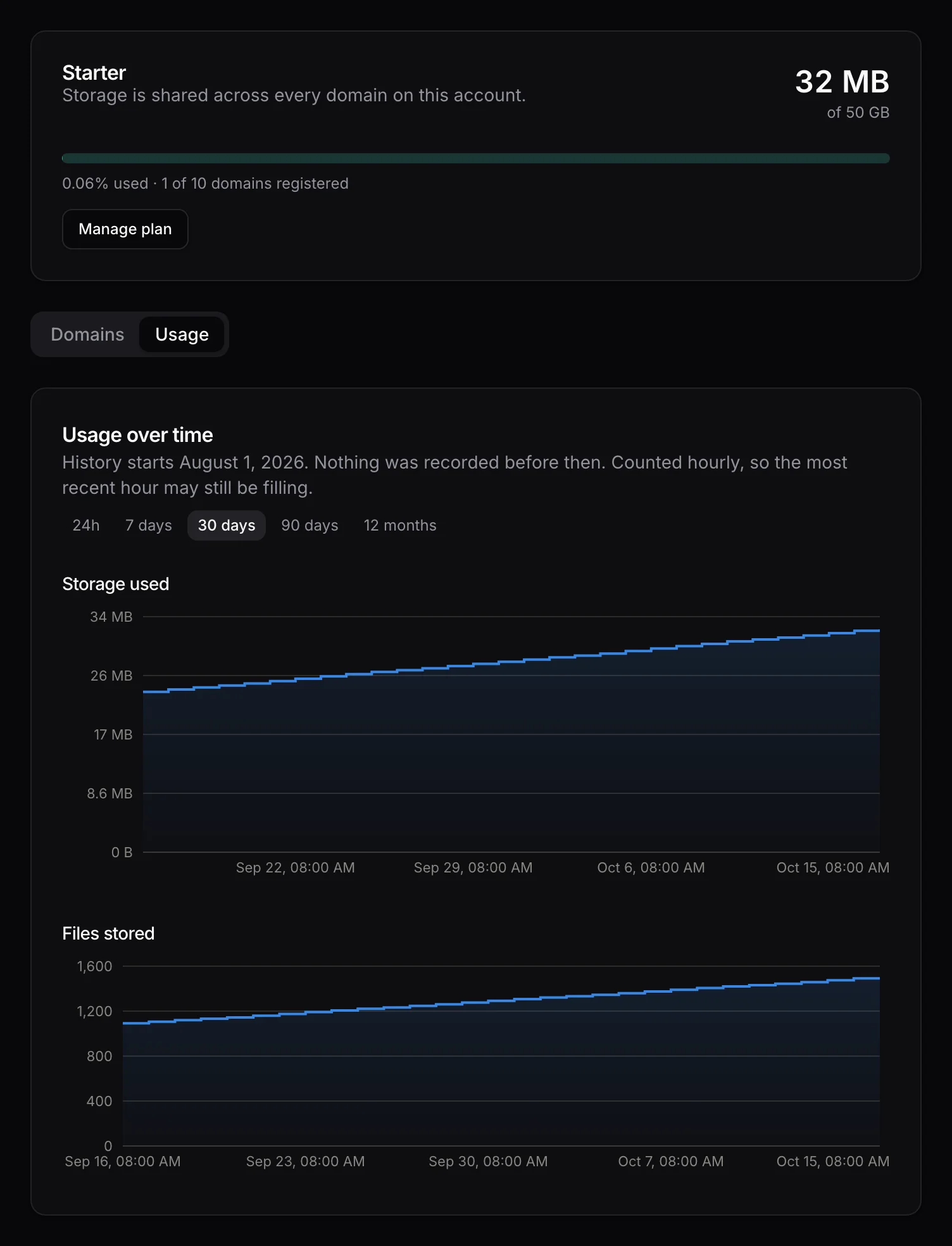Select the 7 days range

(149, 525)
